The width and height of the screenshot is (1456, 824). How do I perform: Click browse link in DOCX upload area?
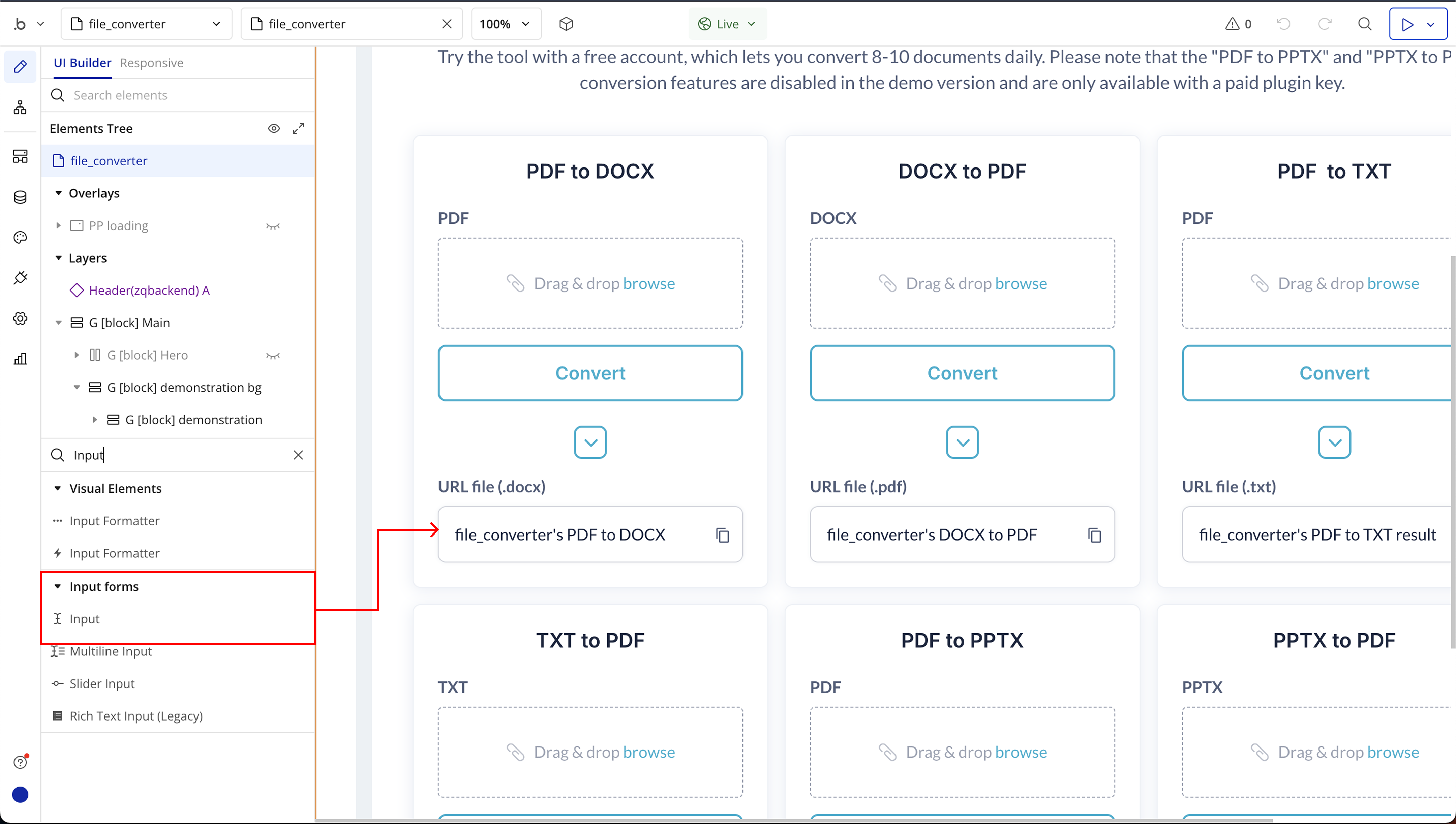(x=1021, y=283)
